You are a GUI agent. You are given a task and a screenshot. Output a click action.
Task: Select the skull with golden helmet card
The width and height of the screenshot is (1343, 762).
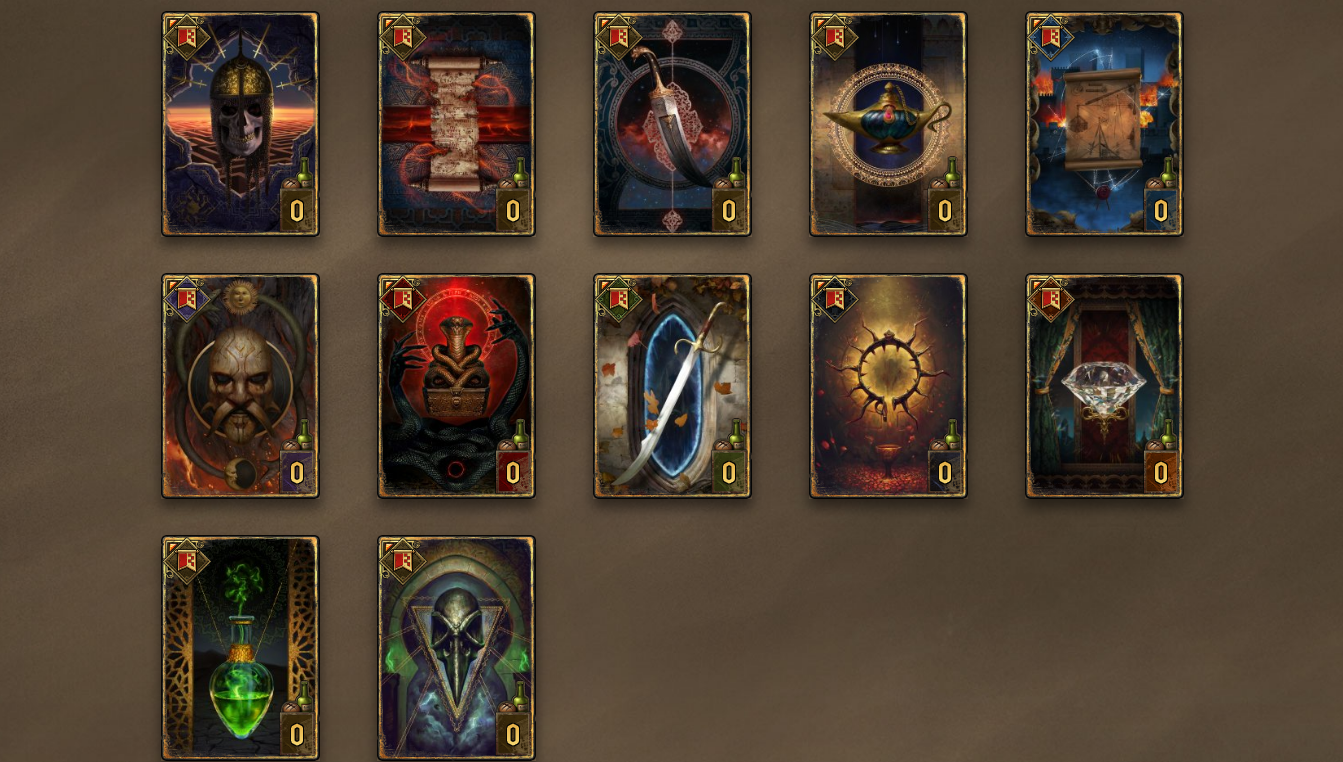(x=240, y=124)
